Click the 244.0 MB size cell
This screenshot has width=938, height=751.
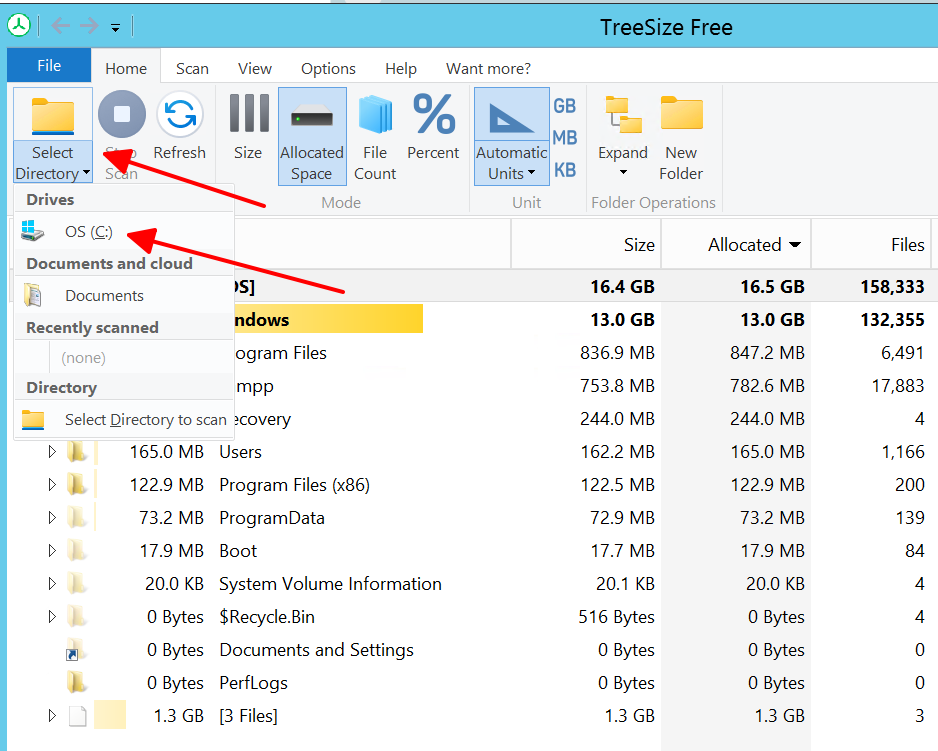click(617, 418)
